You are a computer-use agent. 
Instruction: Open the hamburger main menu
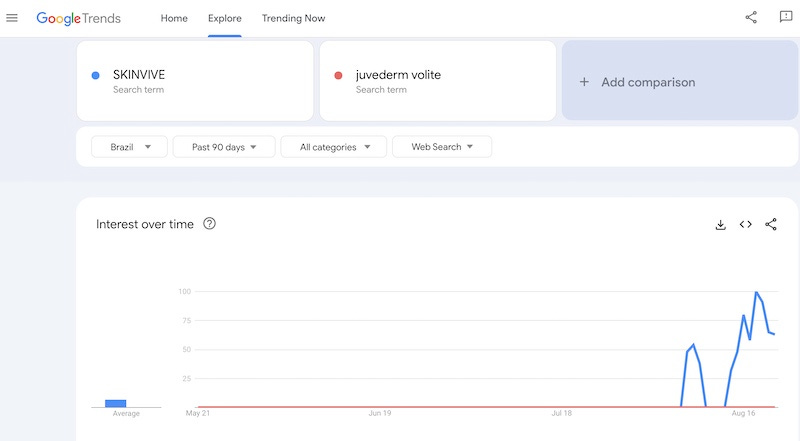[x=12, y=18]
